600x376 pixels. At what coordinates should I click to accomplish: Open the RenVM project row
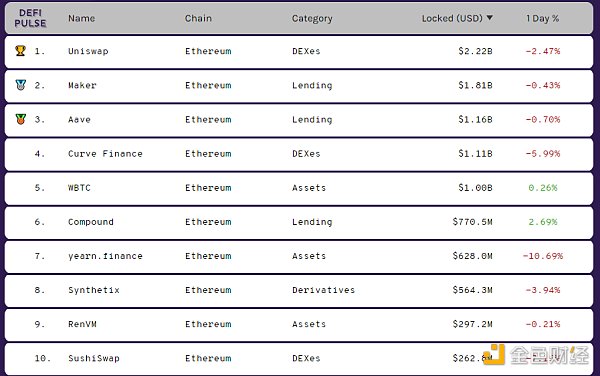pos(299,324)
